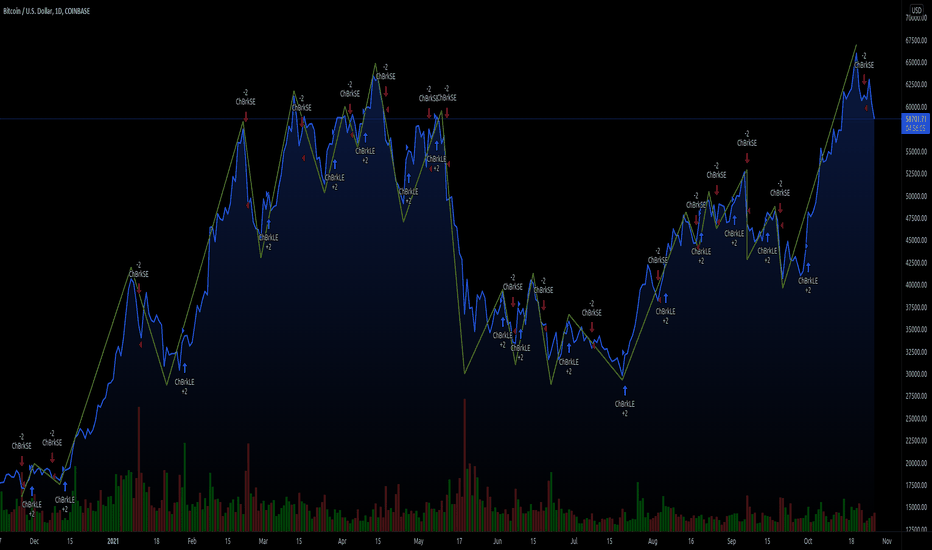Click the Jun label on the time axis
Screen dimensions: 932x550
pos(498,541)
